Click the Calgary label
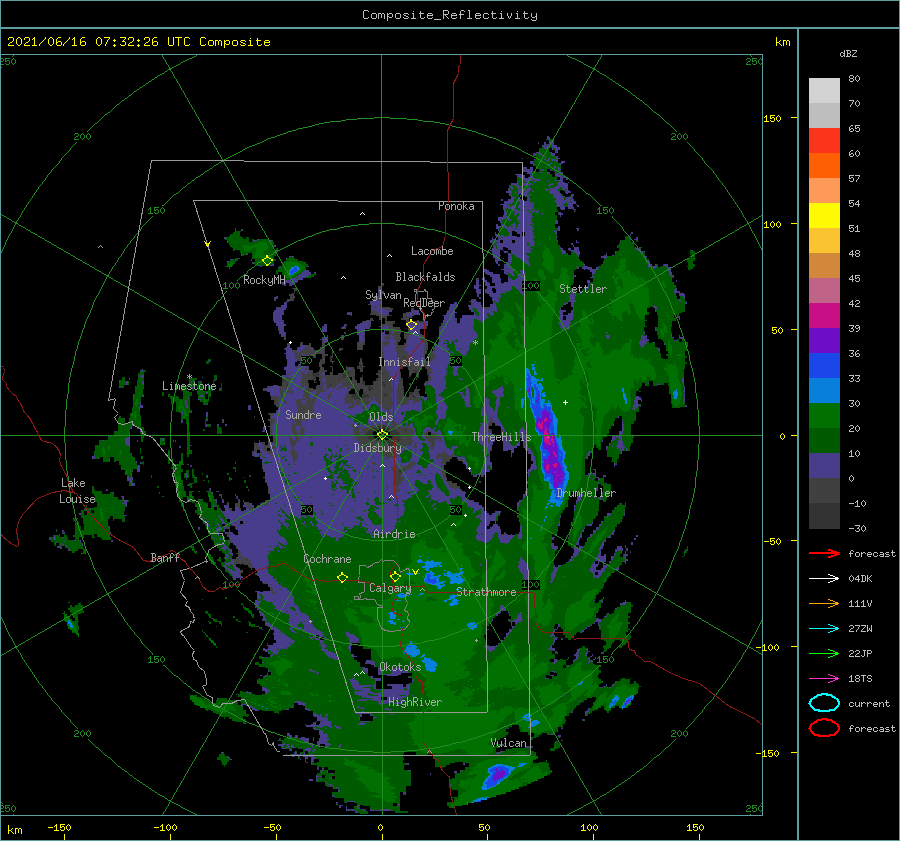 click(x=390, y=588)
